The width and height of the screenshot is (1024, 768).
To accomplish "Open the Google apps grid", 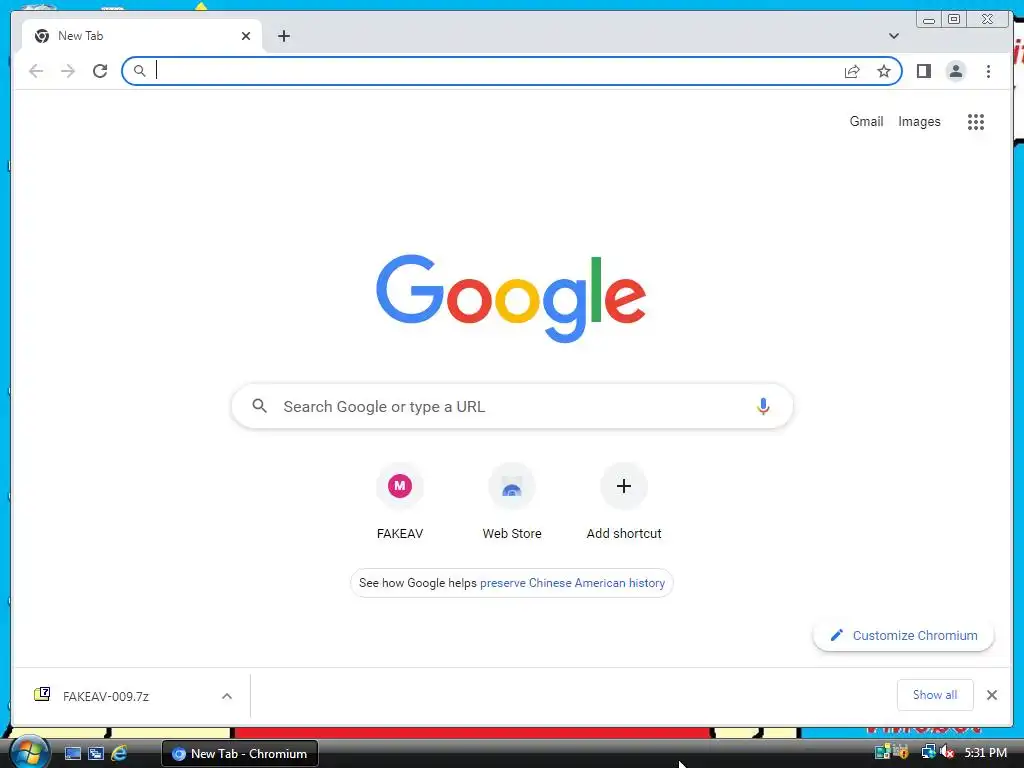I will [976, 121].
